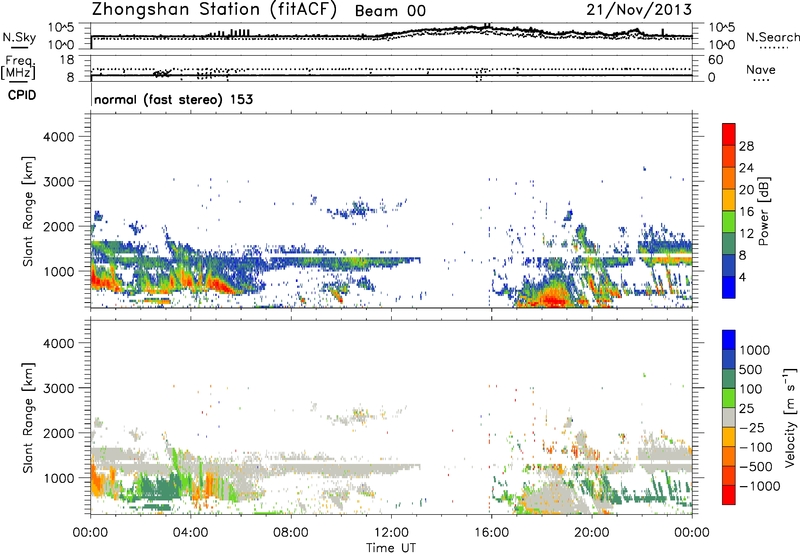Click the 'Slant Range [km]' label of velocity panel
Viewport: 800px width, 554px height.
(x=29, y=418)
